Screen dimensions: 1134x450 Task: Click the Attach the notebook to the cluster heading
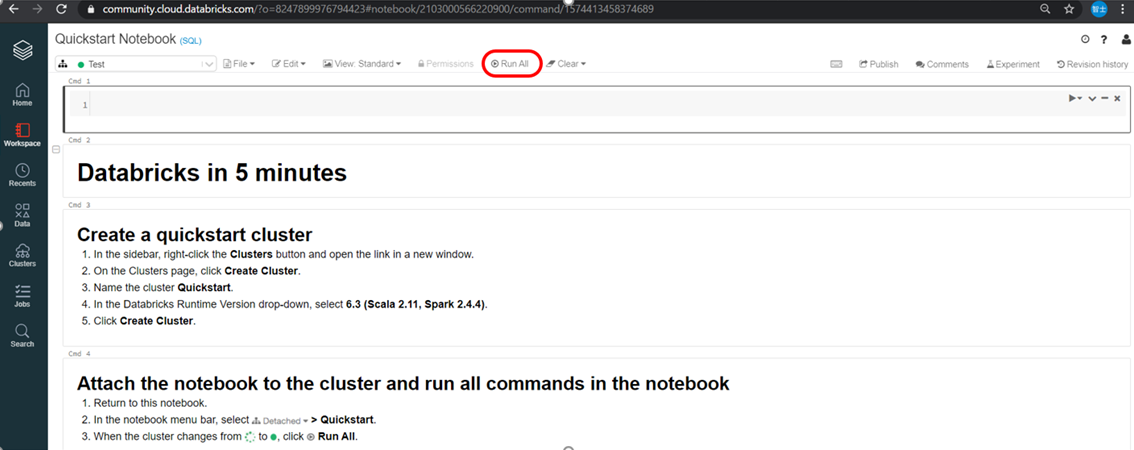point(403,383)
